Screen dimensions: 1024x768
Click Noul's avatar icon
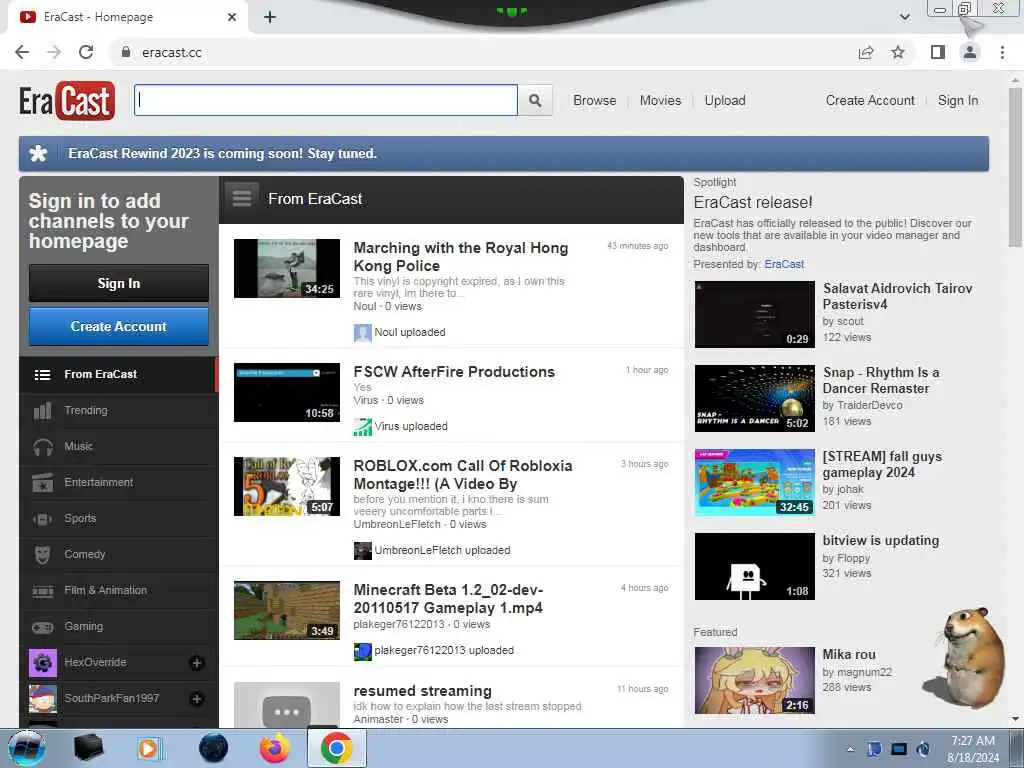tap(362, 332)
